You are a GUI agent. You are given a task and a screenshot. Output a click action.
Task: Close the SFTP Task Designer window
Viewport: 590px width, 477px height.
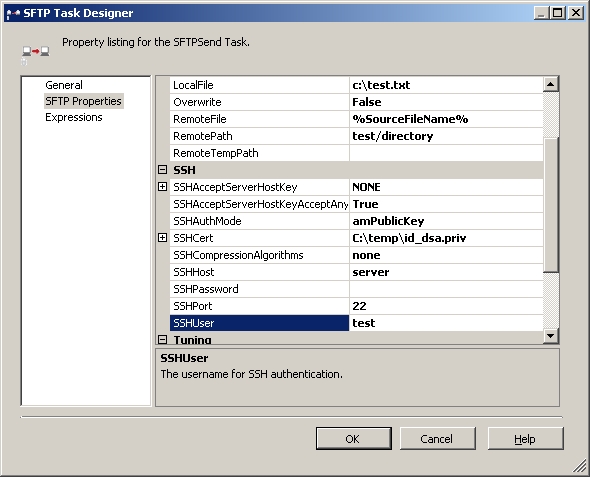pos(576,13)
